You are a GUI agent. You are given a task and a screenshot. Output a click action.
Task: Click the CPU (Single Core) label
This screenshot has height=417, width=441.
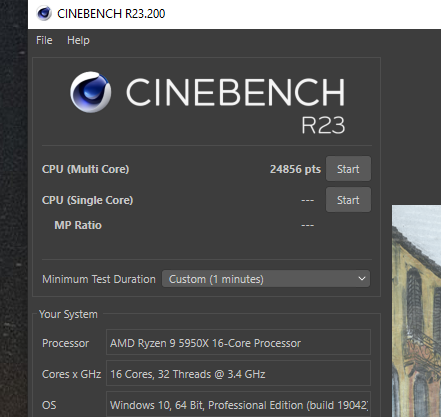pyautogui.click(x=87, y=200)
